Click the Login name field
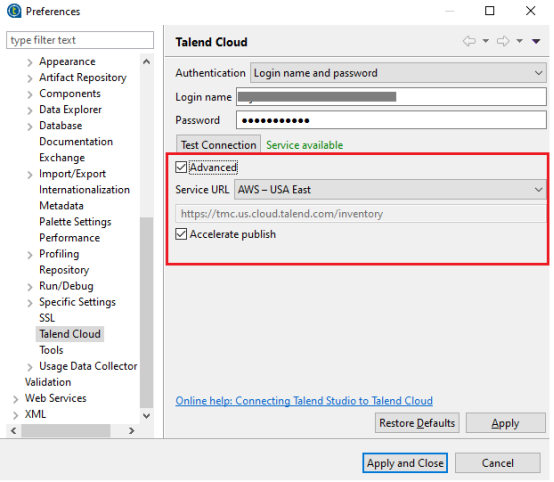554x482 pixels. click(391, 97)
